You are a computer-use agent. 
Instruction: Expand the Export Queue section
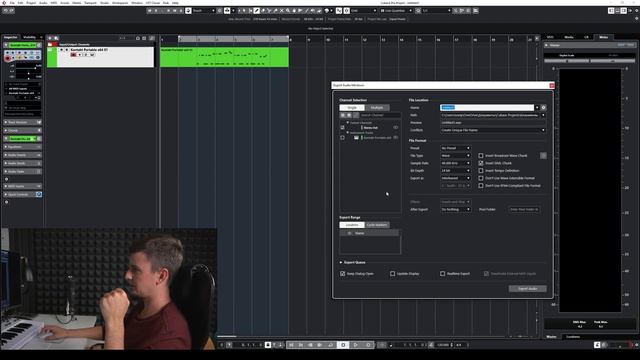tap(341, 262)
